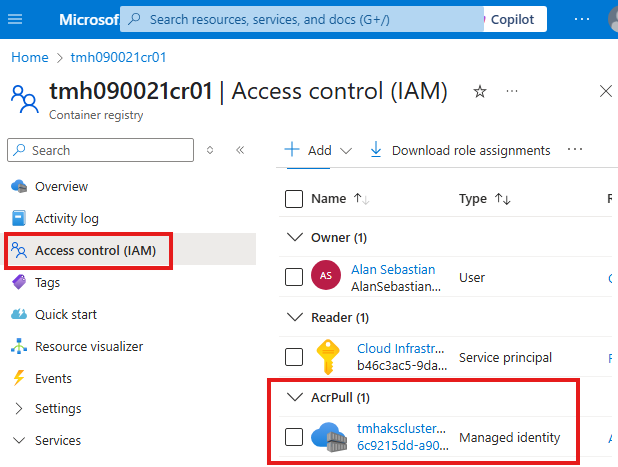The height and width of the screenshot is (467, 618).
Task: Focus the global search resources box
Action: pyautogui.click(x=302, y=19)
